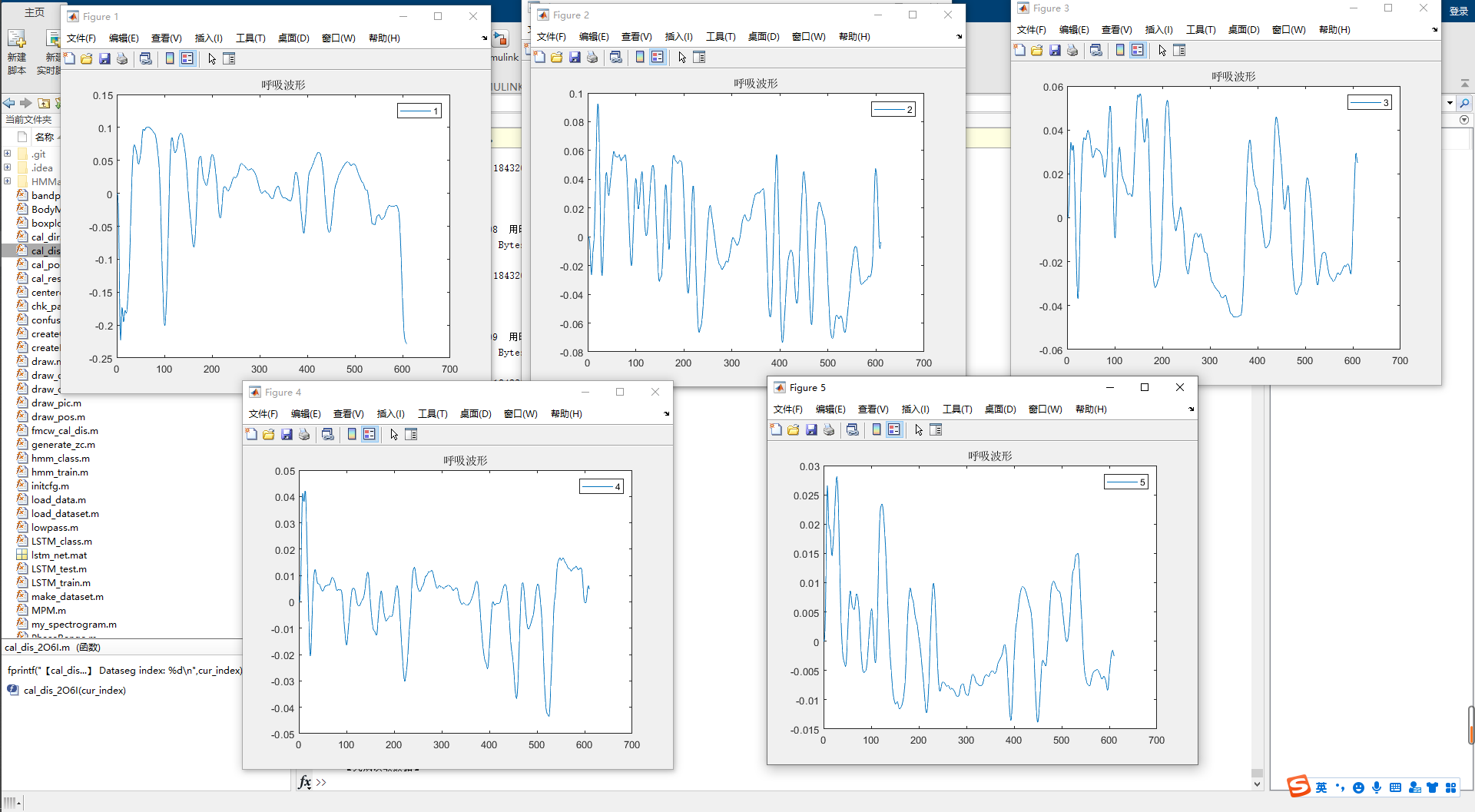Toggle Sogou 英 language mode button

click(1321, 787)
